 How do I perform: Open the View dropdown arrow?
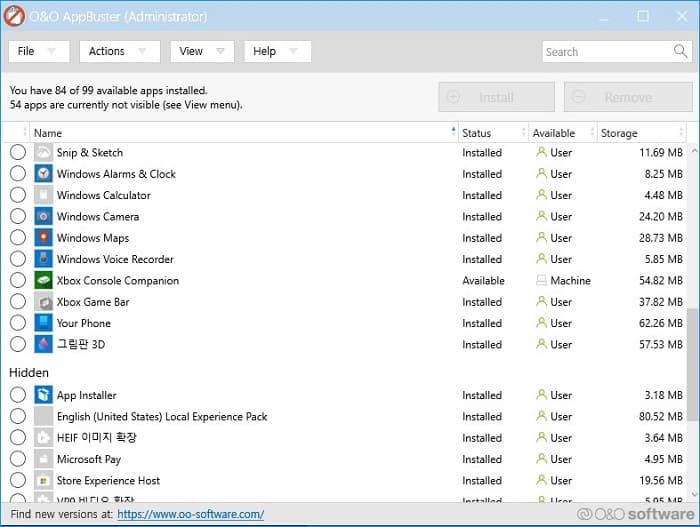pos(220,51)
